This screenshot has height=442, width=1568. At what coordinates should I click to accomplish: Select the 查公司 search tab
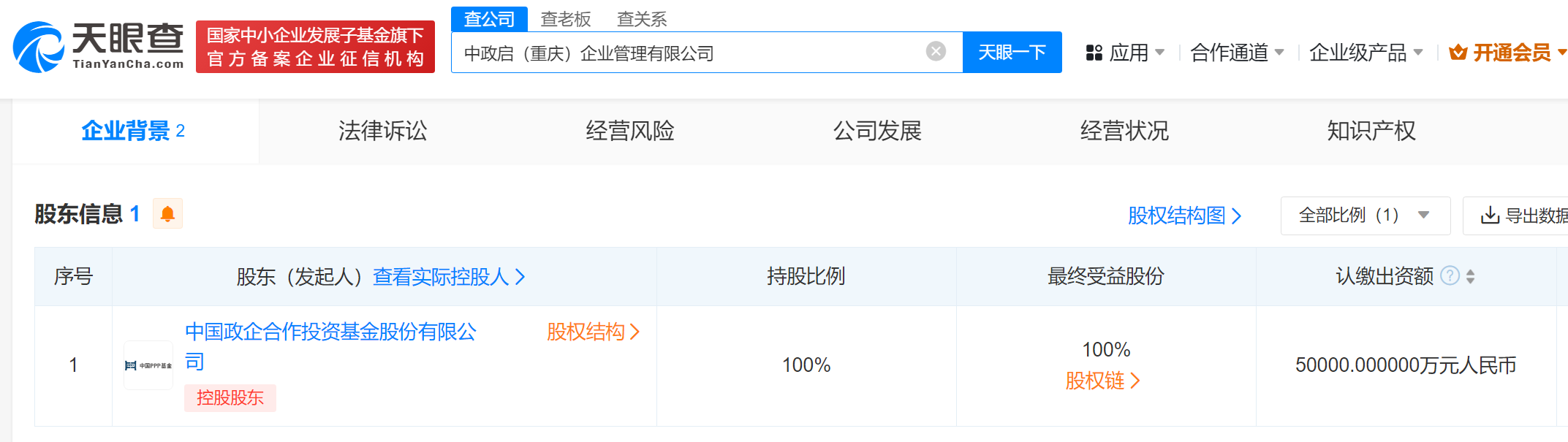tap(489, 19)
